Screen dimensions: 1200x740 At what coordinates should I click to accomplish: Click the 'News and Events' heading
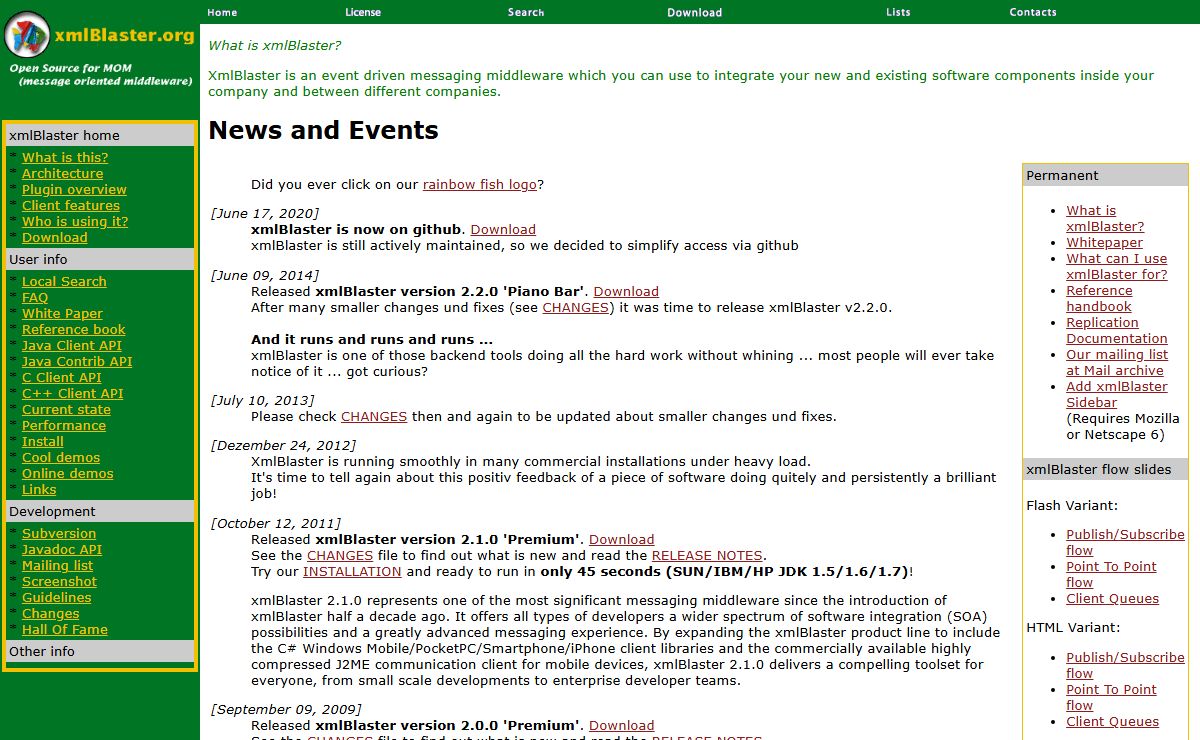click(x=323, y=130)
